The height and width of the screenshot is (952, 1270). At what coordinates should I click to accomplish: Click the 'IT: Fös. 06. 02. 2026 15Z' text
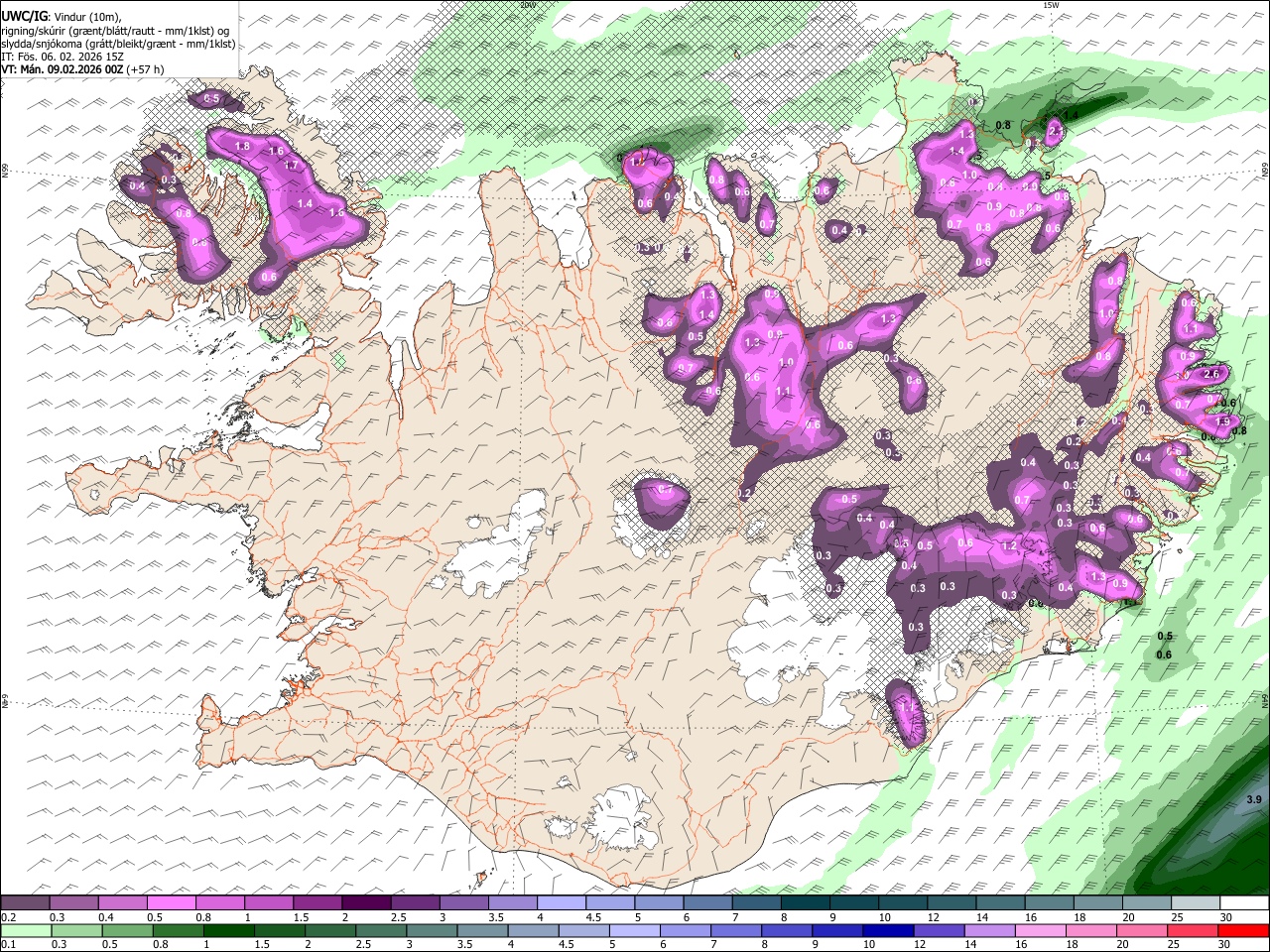tap(63, 57)
